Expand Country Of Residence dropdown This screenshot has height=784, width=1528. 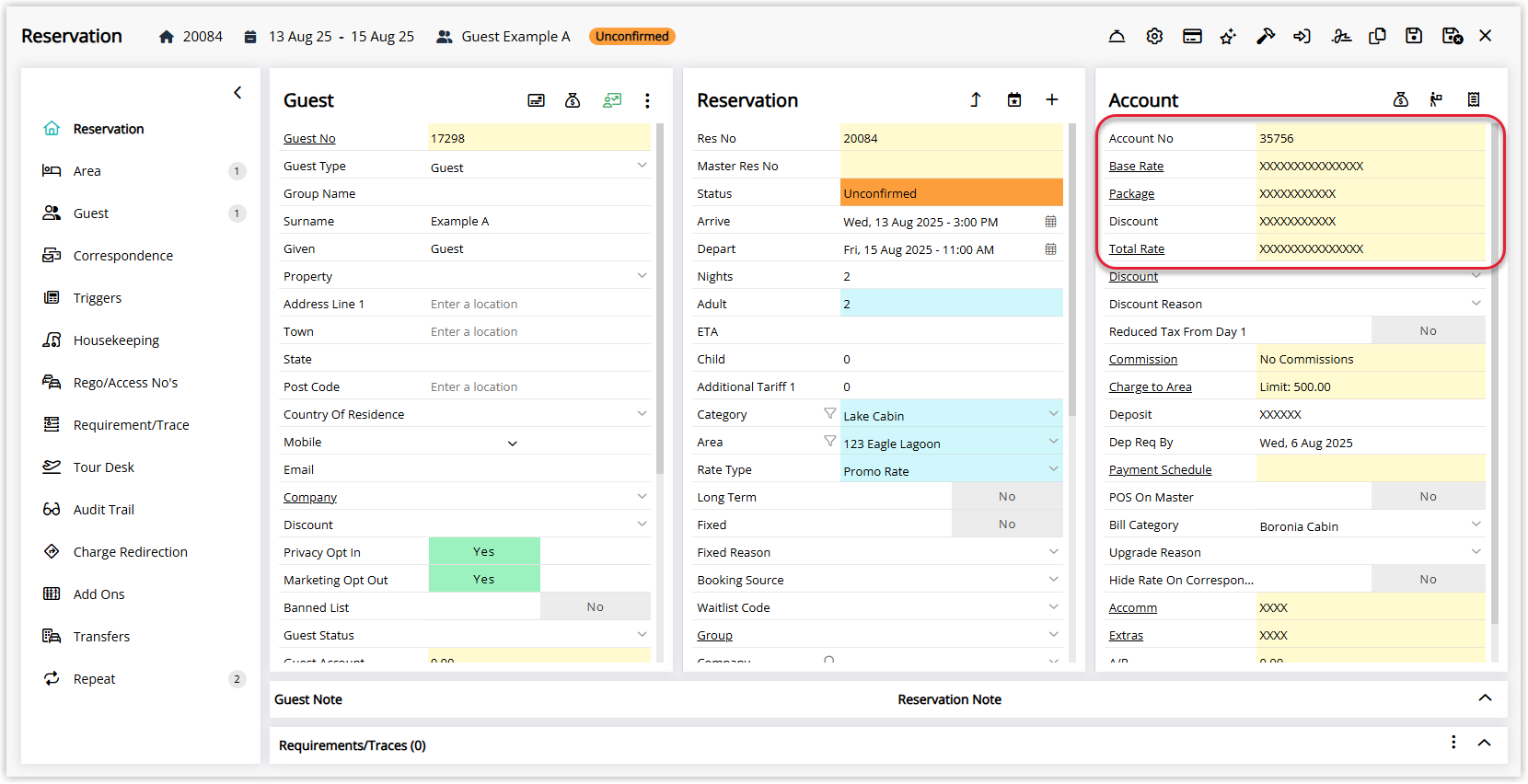point(642,414)
